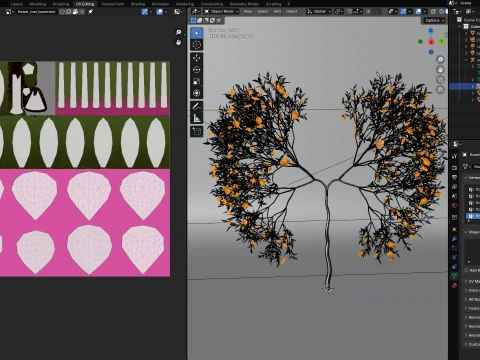This screenshot has width=480, height=360.
Task: Open the Object Mode dropdown
Action: point(221,12)
